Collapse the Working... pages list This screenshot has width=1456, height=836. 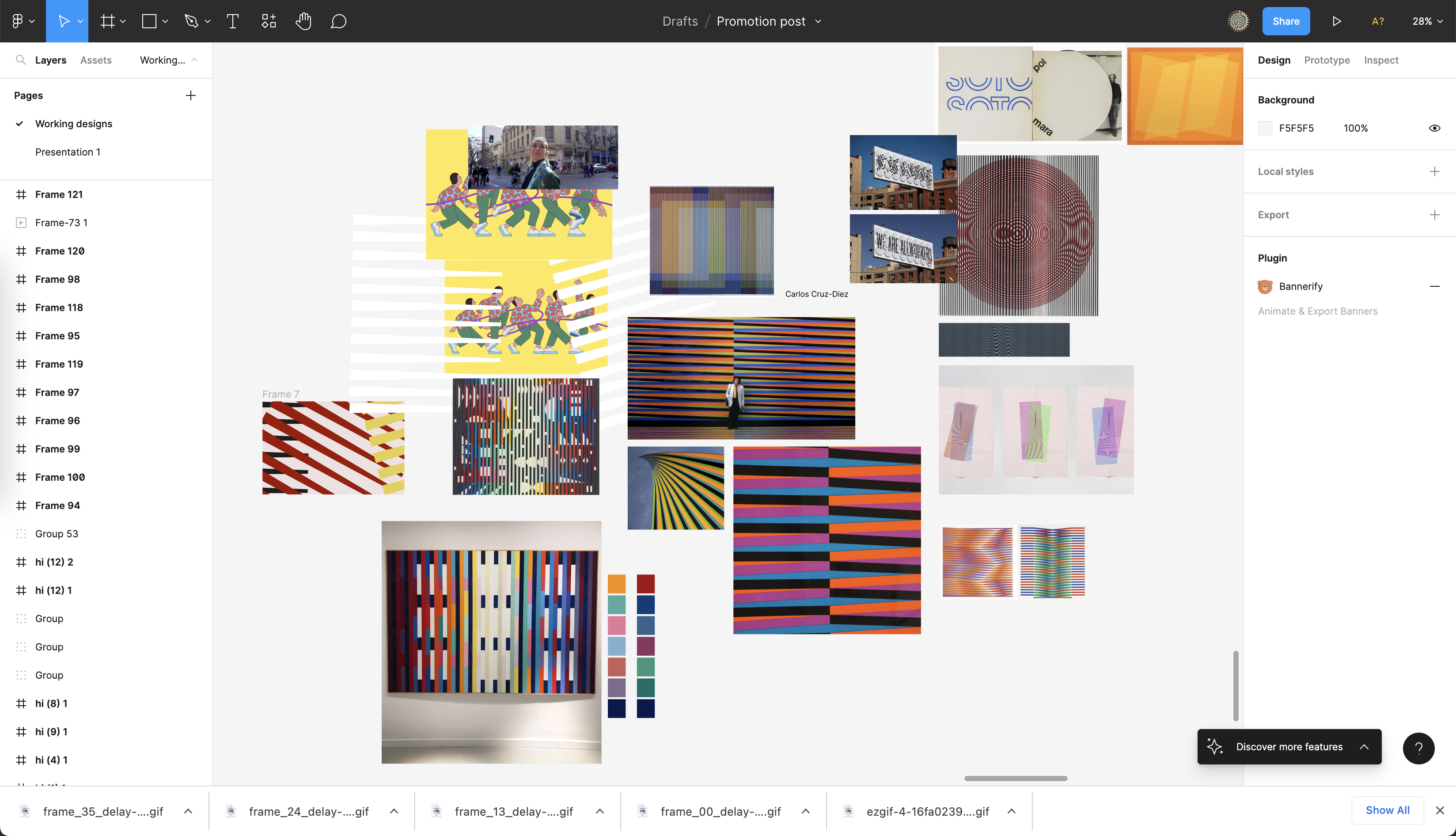pyautogui.click(x=194, y=60)
